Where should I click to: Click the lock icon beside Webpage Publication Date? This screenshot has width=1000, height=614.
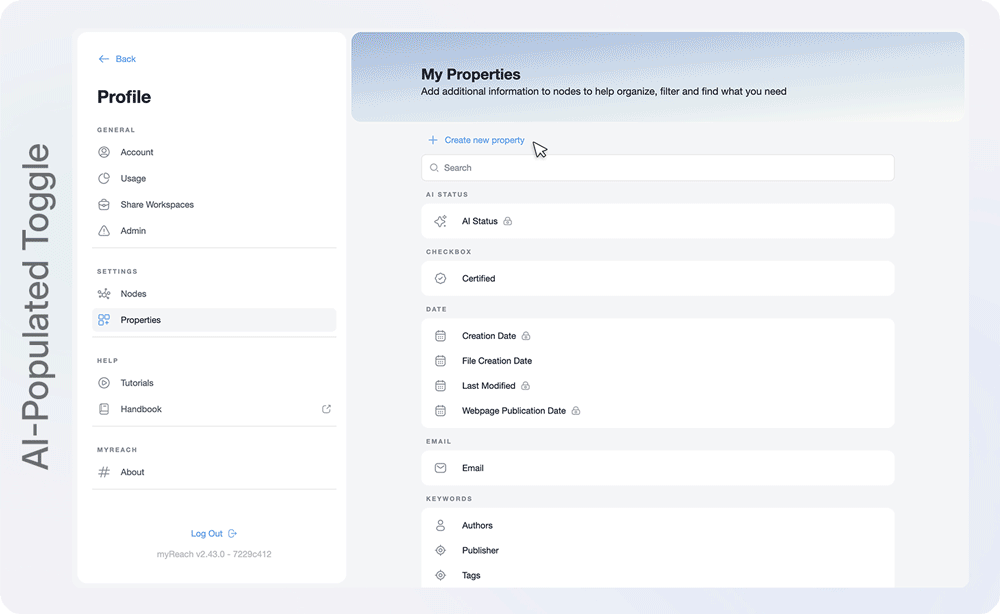point(576,411)
